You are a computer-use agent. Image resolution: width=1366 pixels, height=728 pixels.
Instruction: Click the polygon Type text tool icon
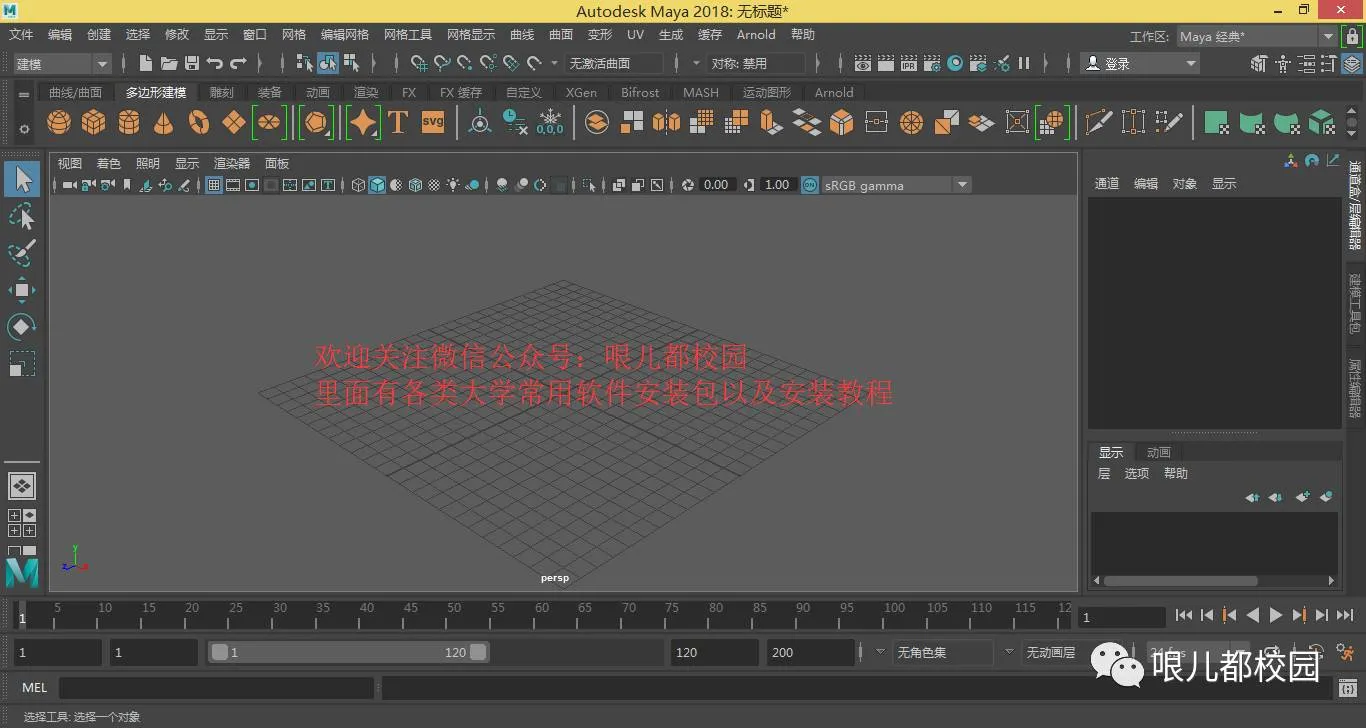pos(398,123)
